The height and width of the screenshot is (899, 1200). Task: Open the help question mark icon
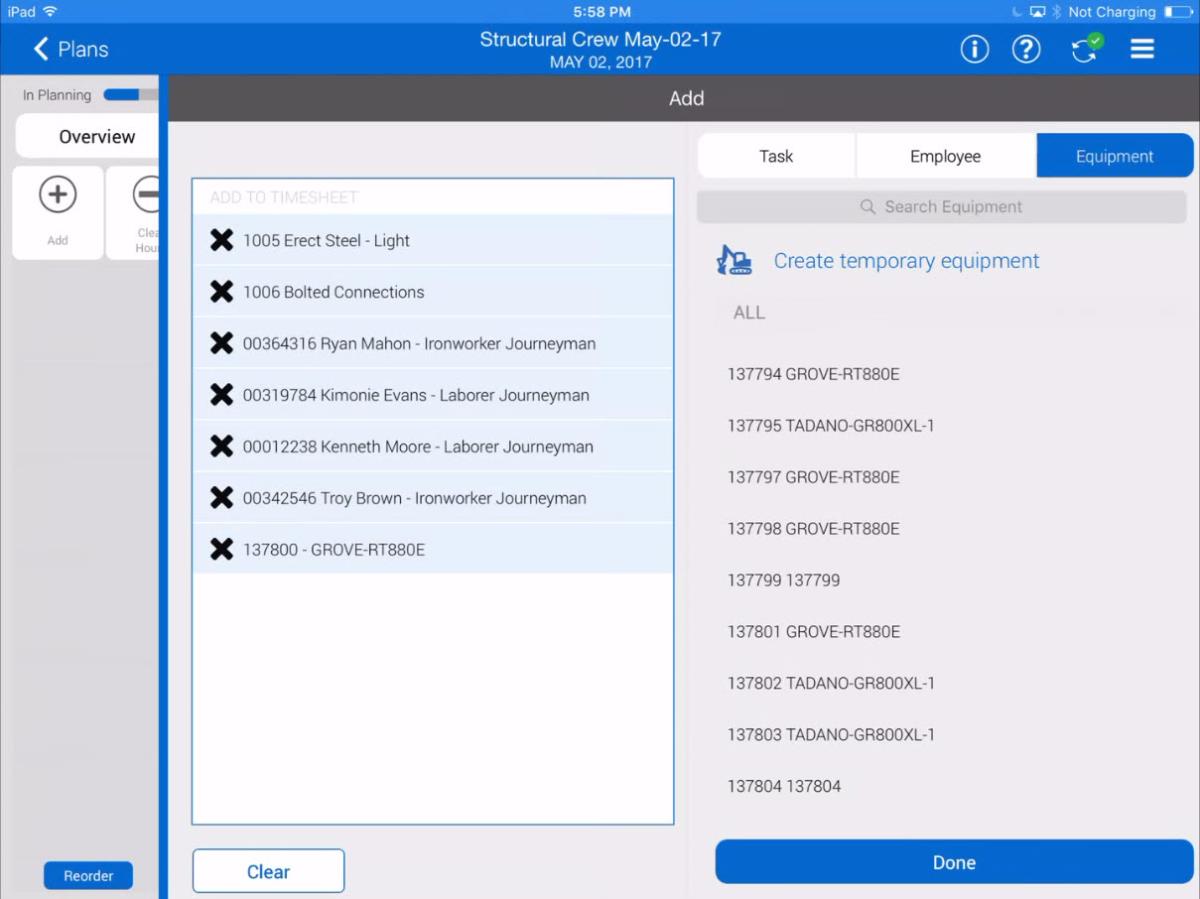[x=1026, y=49]
